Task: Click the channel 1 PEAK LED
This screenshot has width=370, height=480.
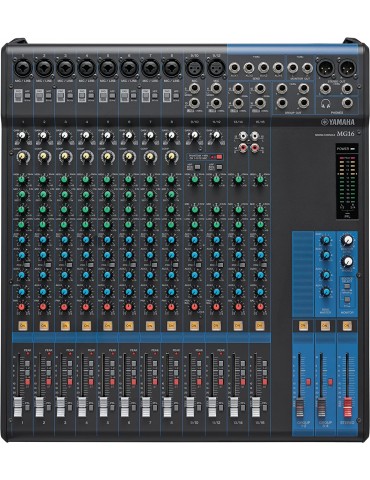Action: pos(28,354)
